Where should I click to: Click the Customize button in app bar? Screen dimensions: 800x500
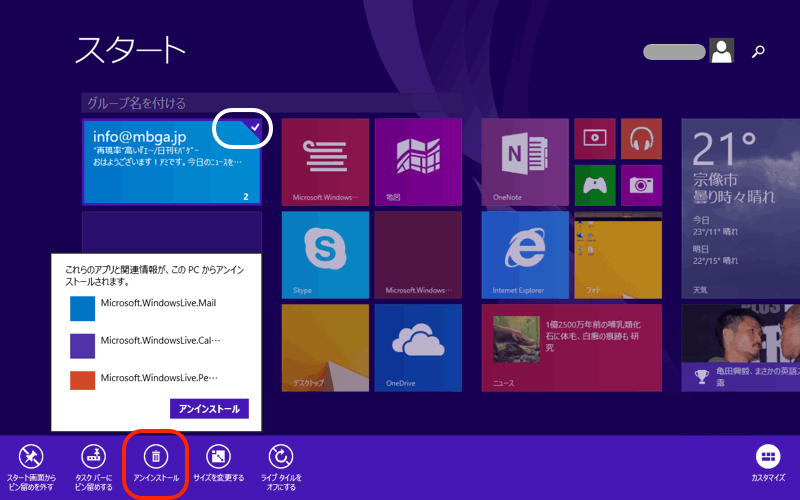pyautogui.click(x=769, y=457)
